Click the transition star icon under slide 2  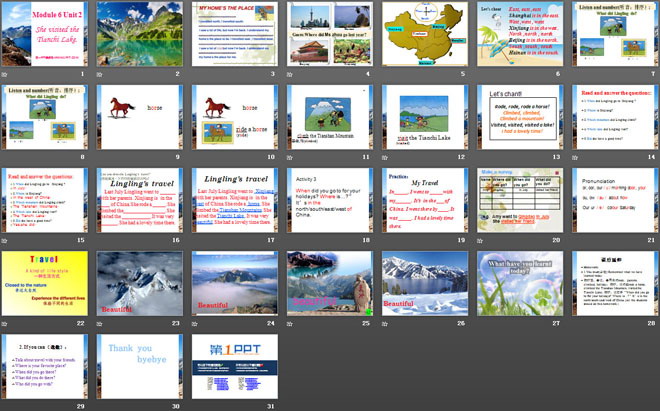click(99, 73)
